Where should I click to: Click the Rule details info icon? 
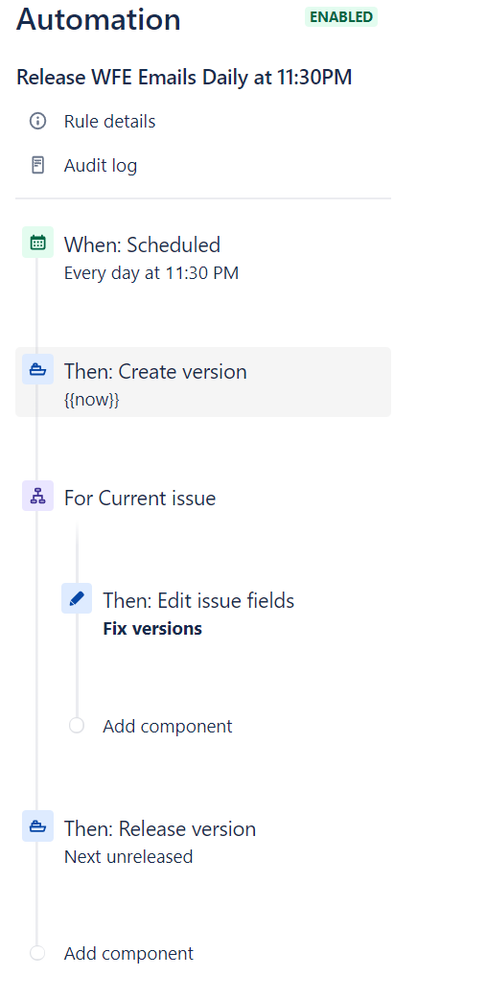[x=38, y=121]
